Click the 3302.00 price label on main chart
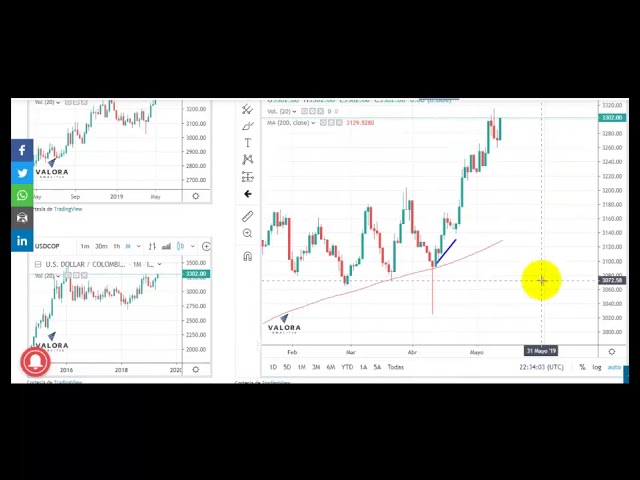The image size is (640, 480). [611, 118]
